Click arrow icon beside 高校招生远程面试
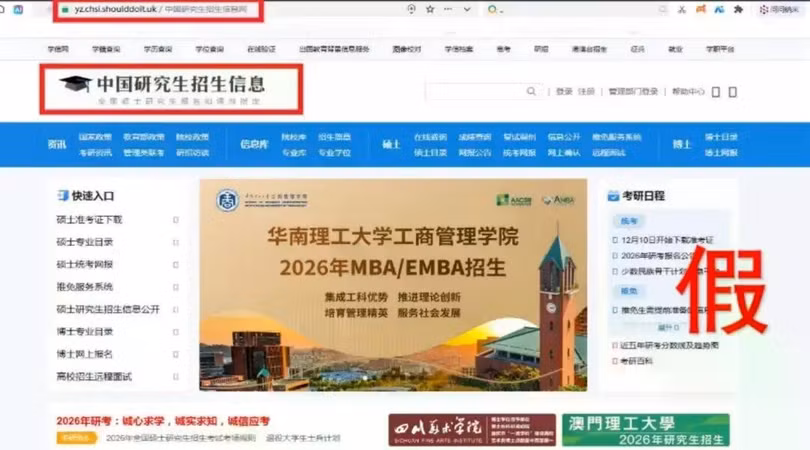The width and height of the screenshot is (810, 450). click(176, 377)
